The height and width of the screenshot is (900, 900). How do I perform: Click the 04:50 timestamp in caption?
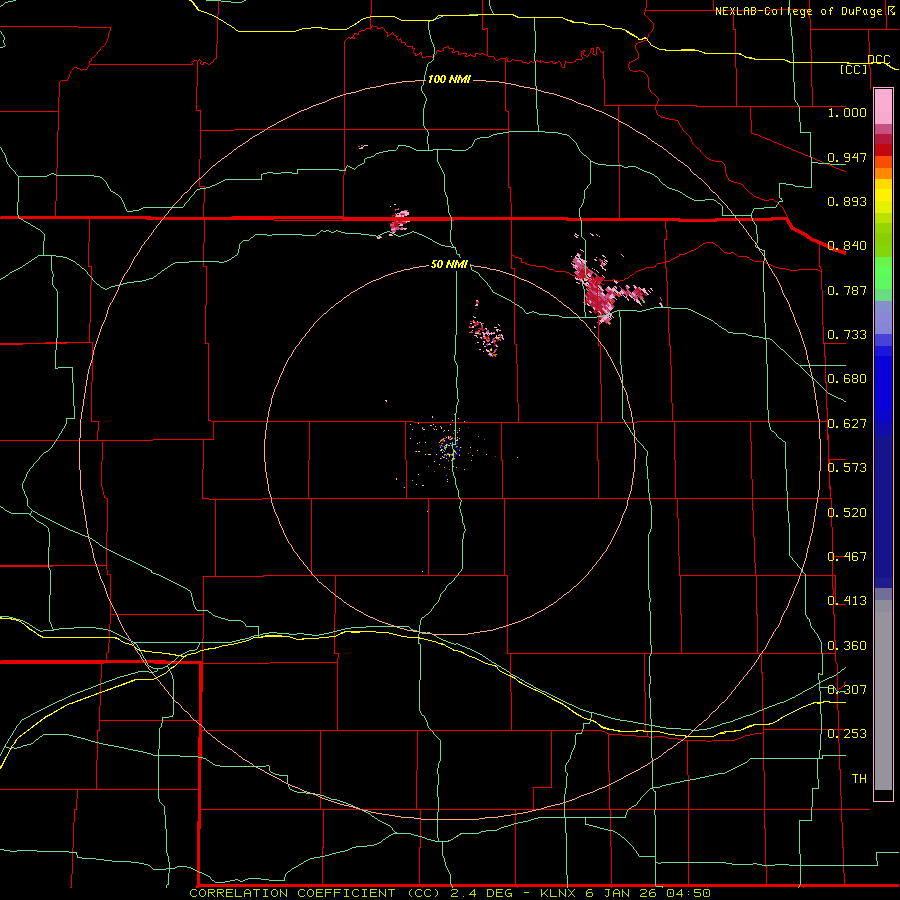coord(688,893)
